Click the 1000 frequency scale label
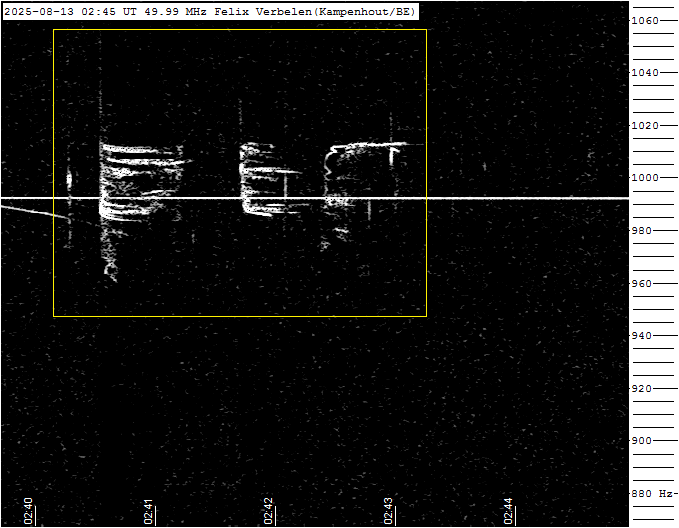Viewport: 679px width, 528px height. (645, 178)
